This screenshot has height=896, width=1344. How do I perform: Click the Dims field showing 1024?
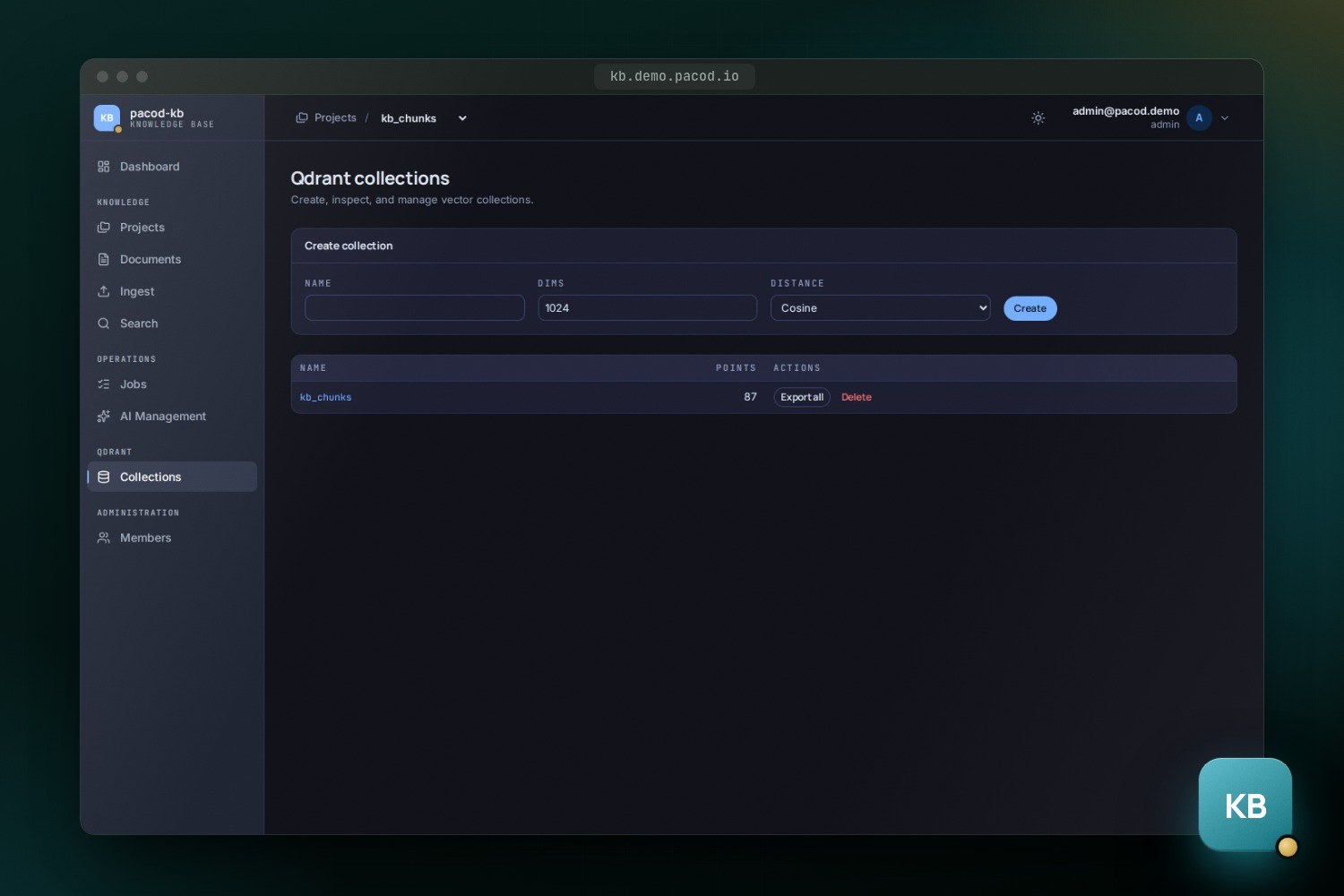click(647, 308)
